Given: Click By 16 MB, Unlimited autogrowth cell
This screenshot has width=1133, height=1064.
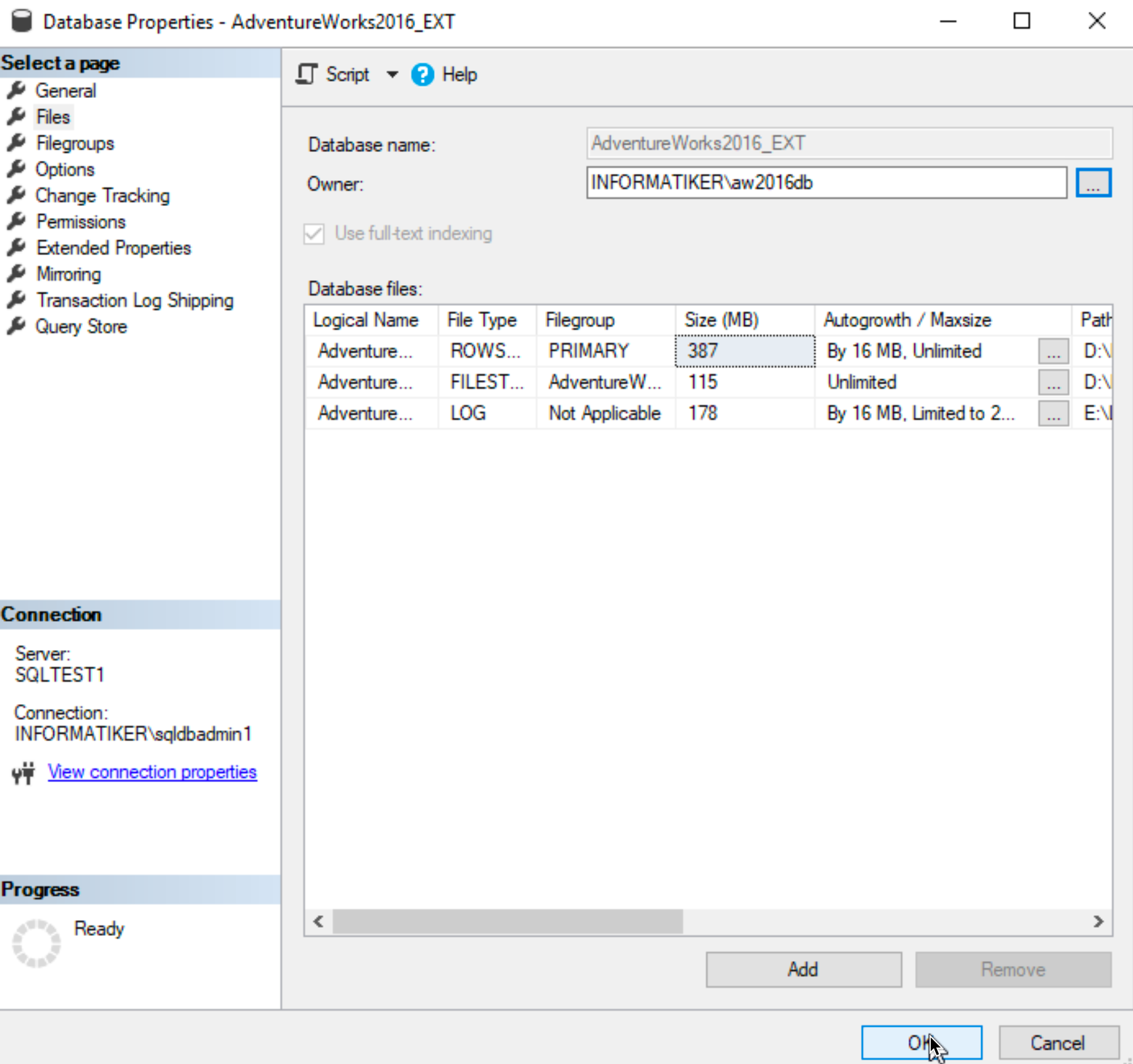Looking at the screenshot, I should pos(926,350).
